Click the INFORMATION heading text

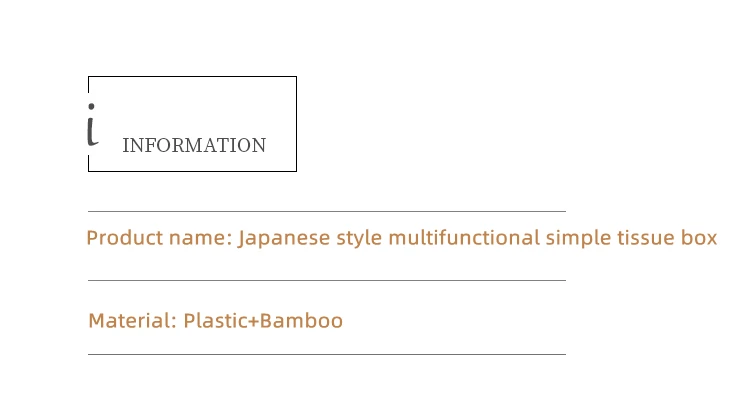pyautogui.click(x=194, y=146)
